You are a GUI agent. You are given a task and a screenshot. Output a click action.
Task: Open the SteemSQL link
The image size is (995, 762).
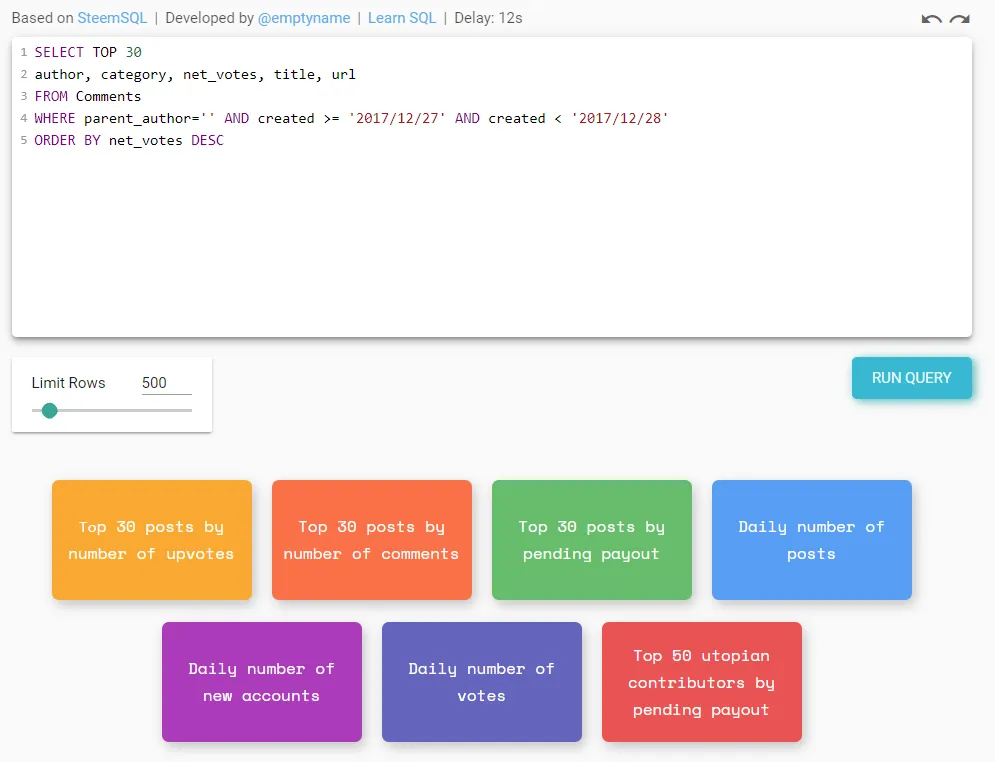pos(112,18)
